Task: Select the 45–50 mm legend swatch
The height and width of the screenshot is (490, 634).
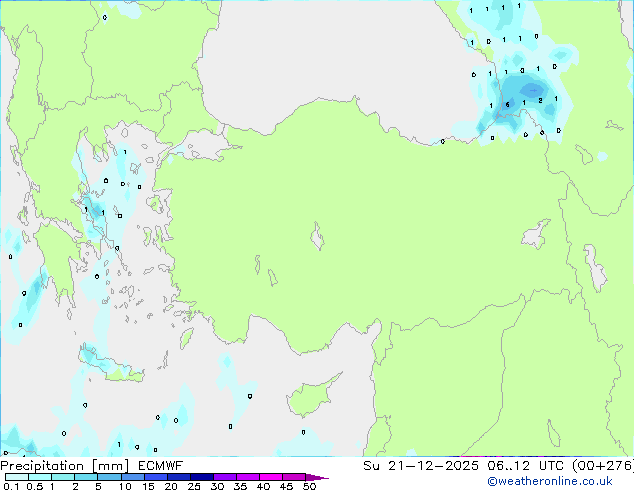Action: [x=294, y=477]
